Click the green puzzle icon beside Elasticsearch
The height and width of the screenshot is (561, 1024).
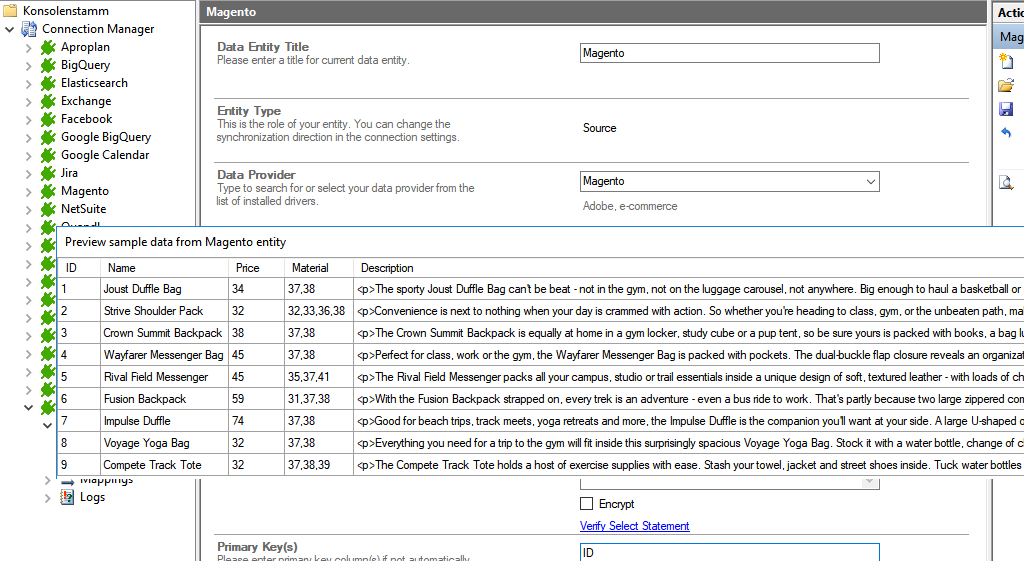pyautogui.click(x=48, y=83)
